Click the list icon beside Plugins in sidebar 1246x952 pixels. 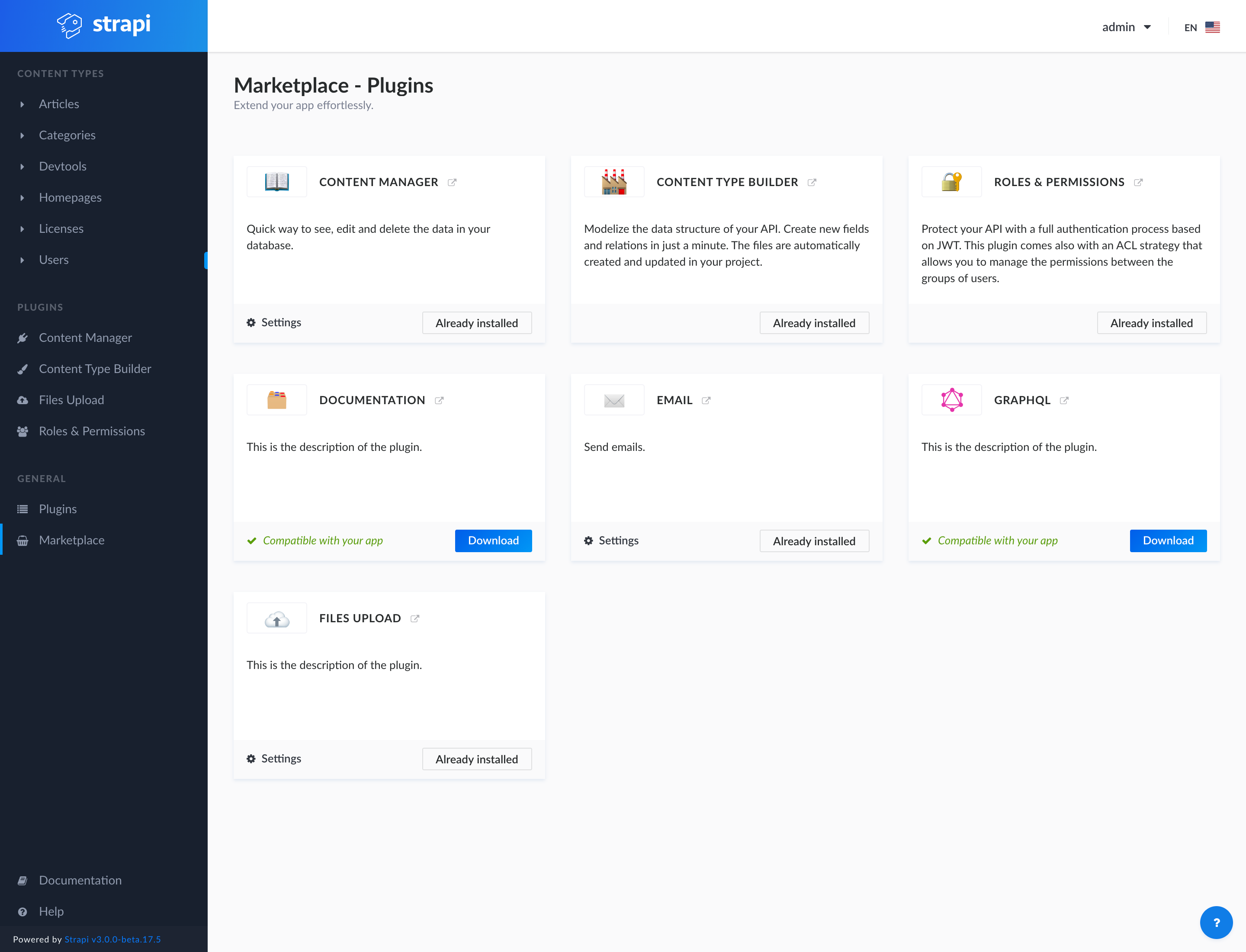(22, 509)
